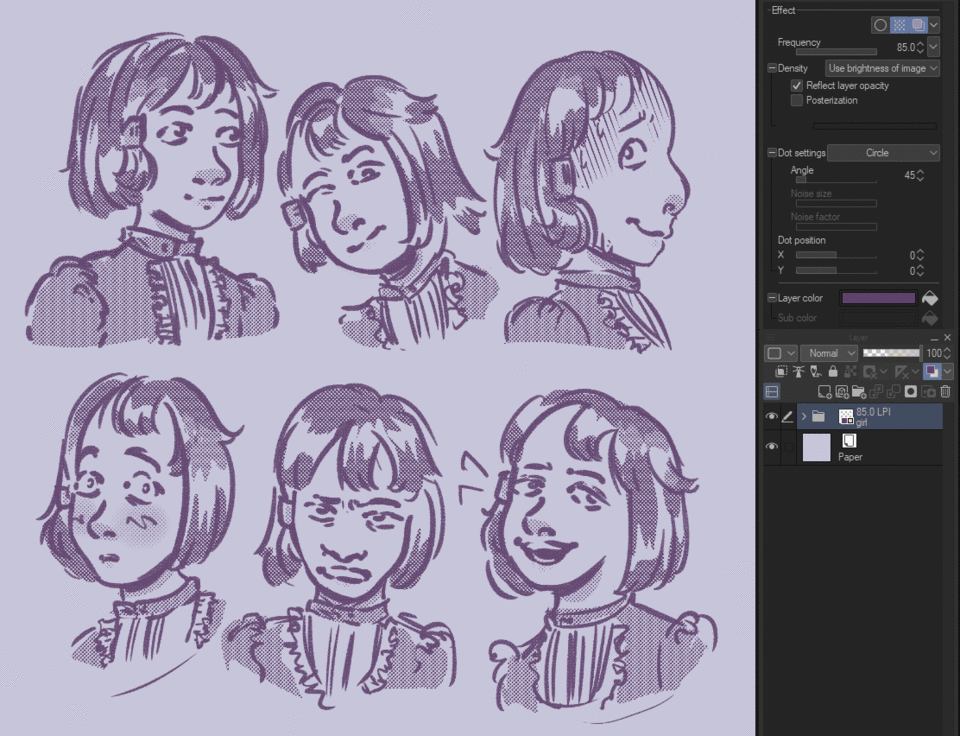The height and width of the screenshot is (736, 960).
Task: Minimize the Layer palette
Action: pyautogui.click(x=934, y=338)
